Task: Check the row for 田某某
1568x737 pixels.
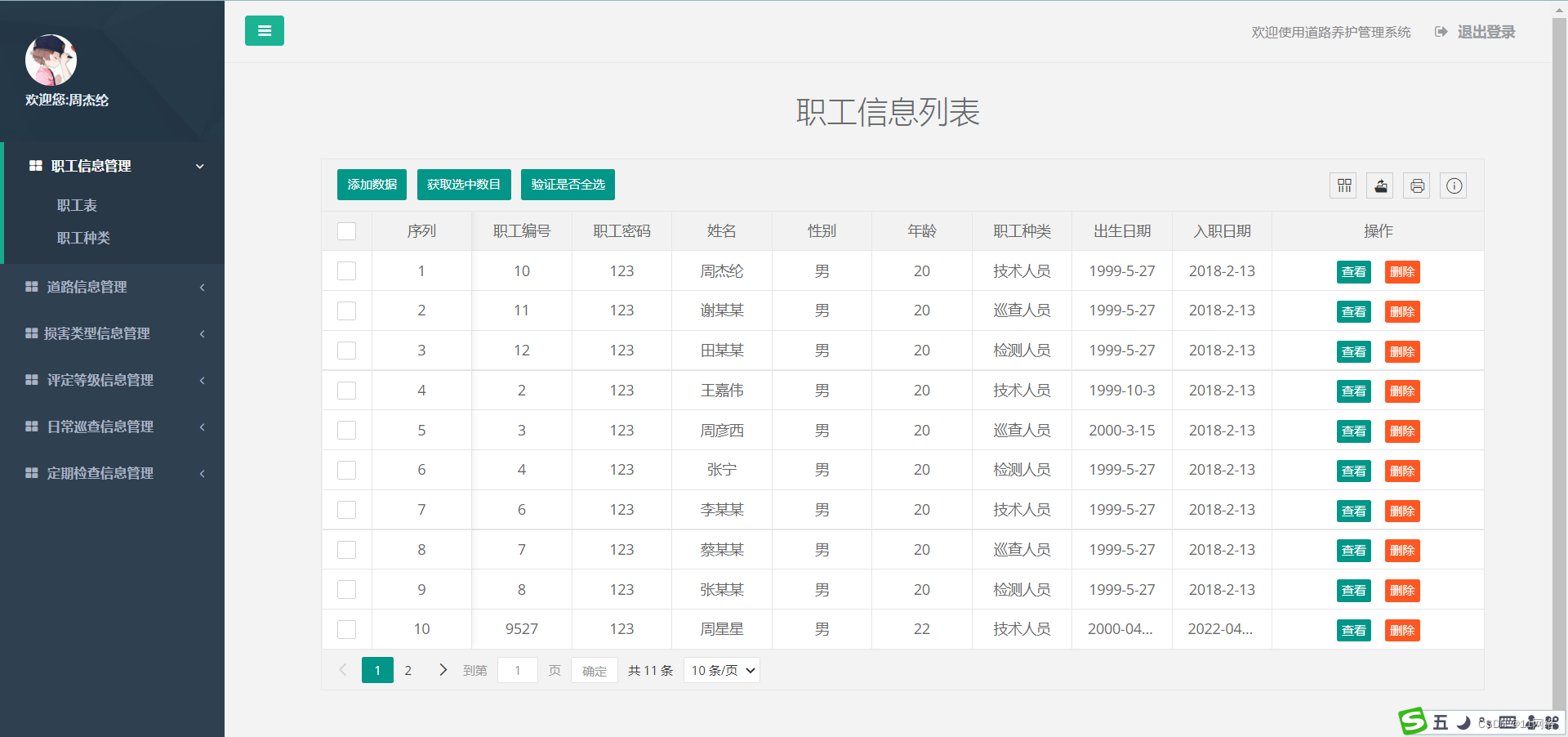Action: [347, 351]
